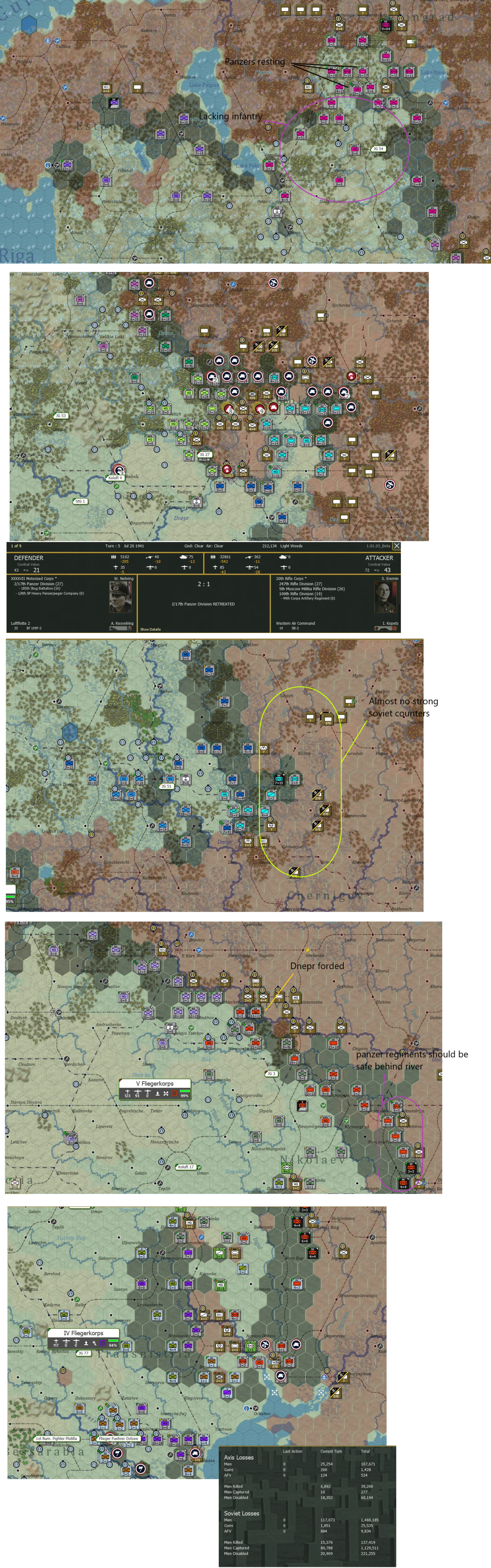Viewport: 491px width, 1568px height.
Task: Click the 'Light Woods' terrain label
Action: (x=291, y=546)
